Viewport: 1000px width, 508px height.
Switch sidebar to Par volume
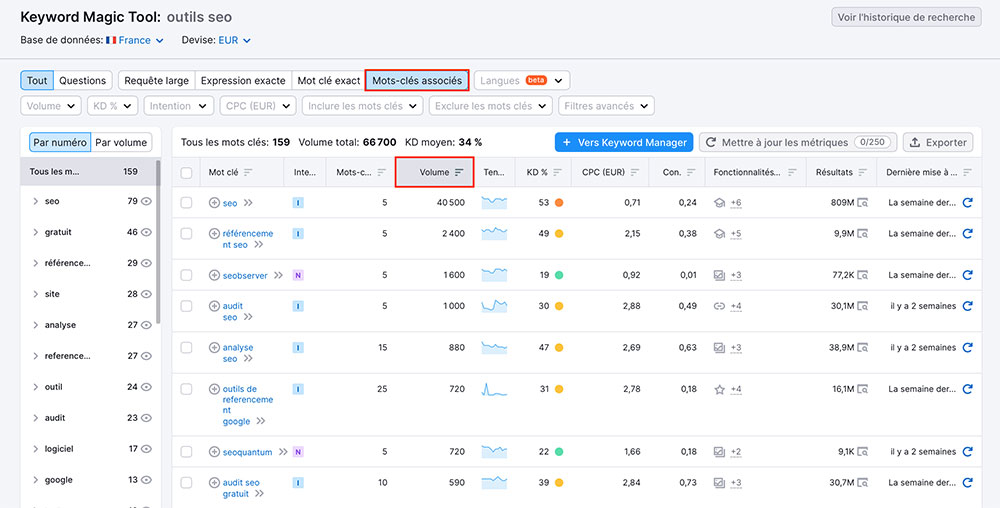(121, 143)
